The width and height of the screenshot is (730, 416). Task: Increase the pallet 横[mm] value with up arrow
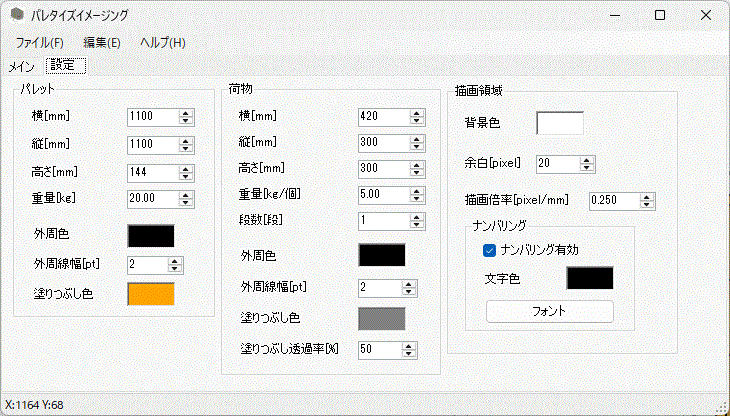(x=186, y=112)
